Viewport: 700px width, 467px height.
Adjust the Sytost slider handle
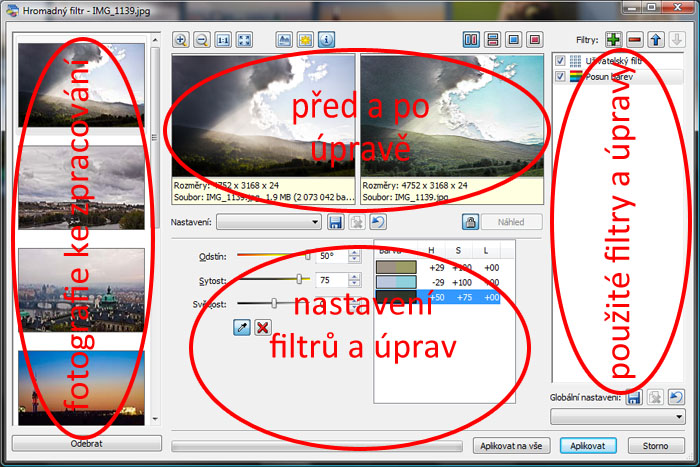[299, 280]
